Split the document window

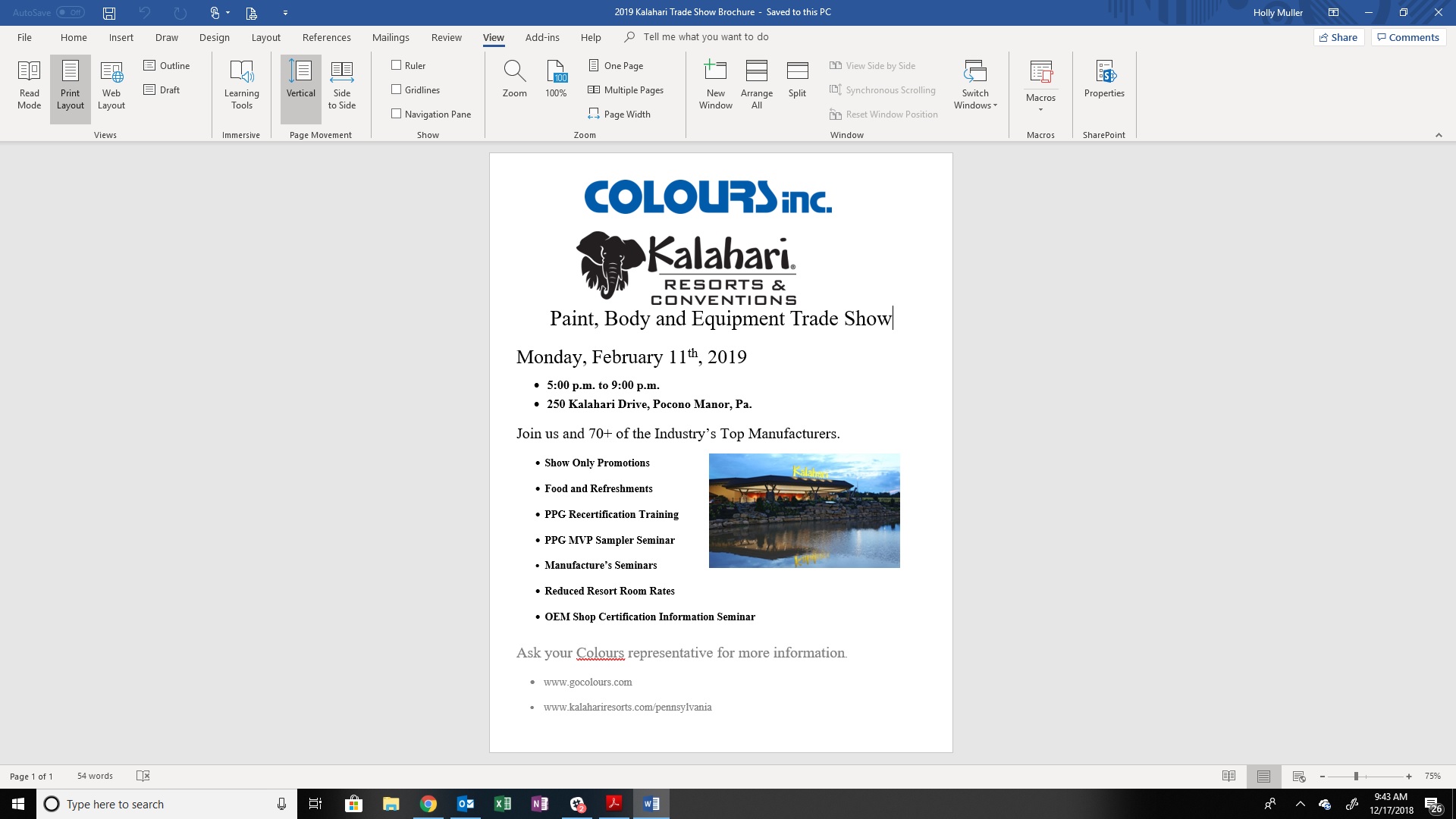coord(797,80)
